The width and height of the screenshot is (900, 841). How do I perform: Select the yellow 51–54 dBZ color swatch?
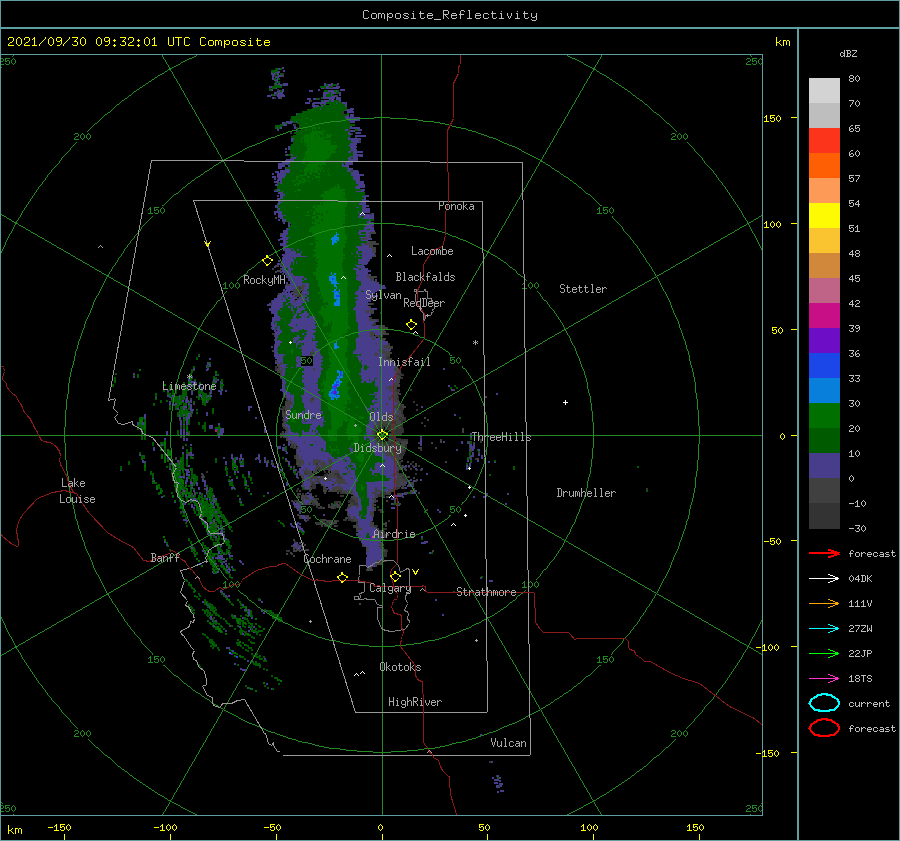point(824,215)
